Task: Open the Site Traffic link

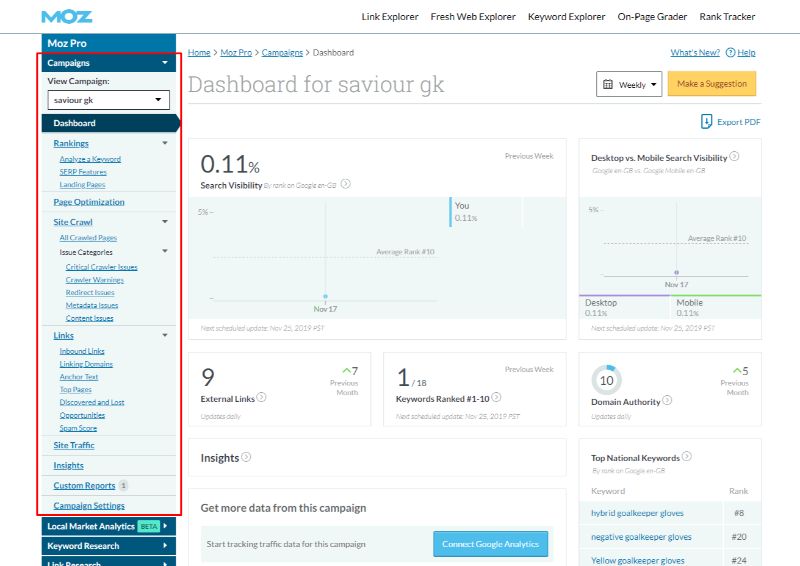Action: (x=74, y=445)
